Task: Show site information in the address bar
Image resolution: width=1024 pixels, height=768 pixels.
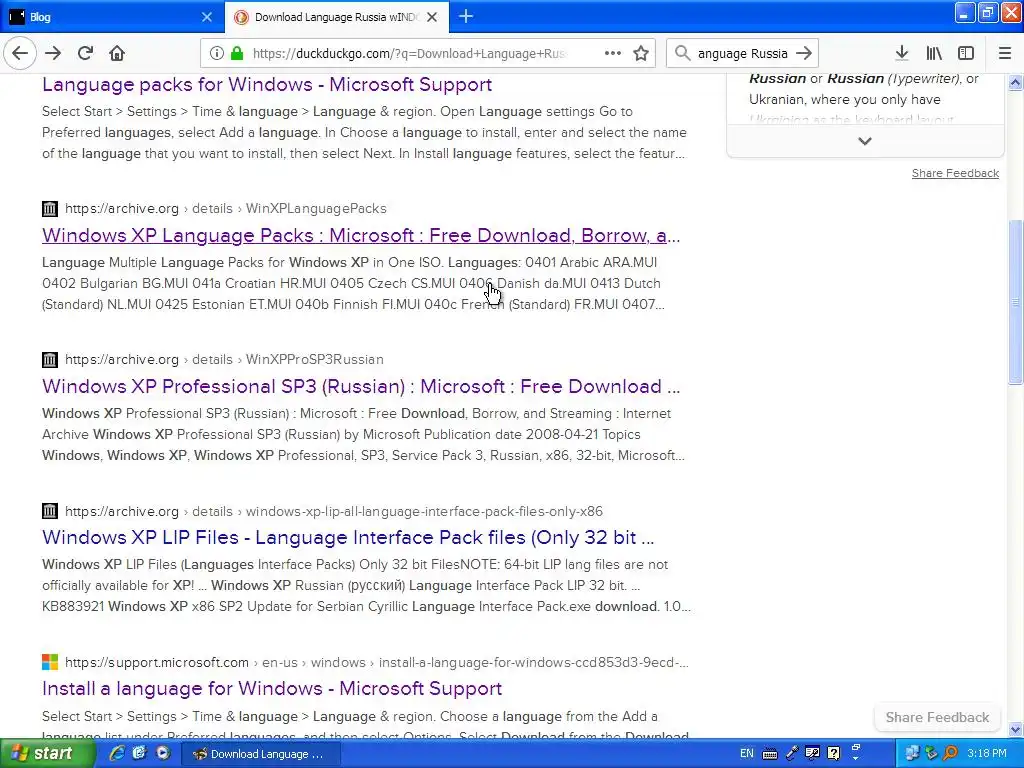Action: pos(217,54)
